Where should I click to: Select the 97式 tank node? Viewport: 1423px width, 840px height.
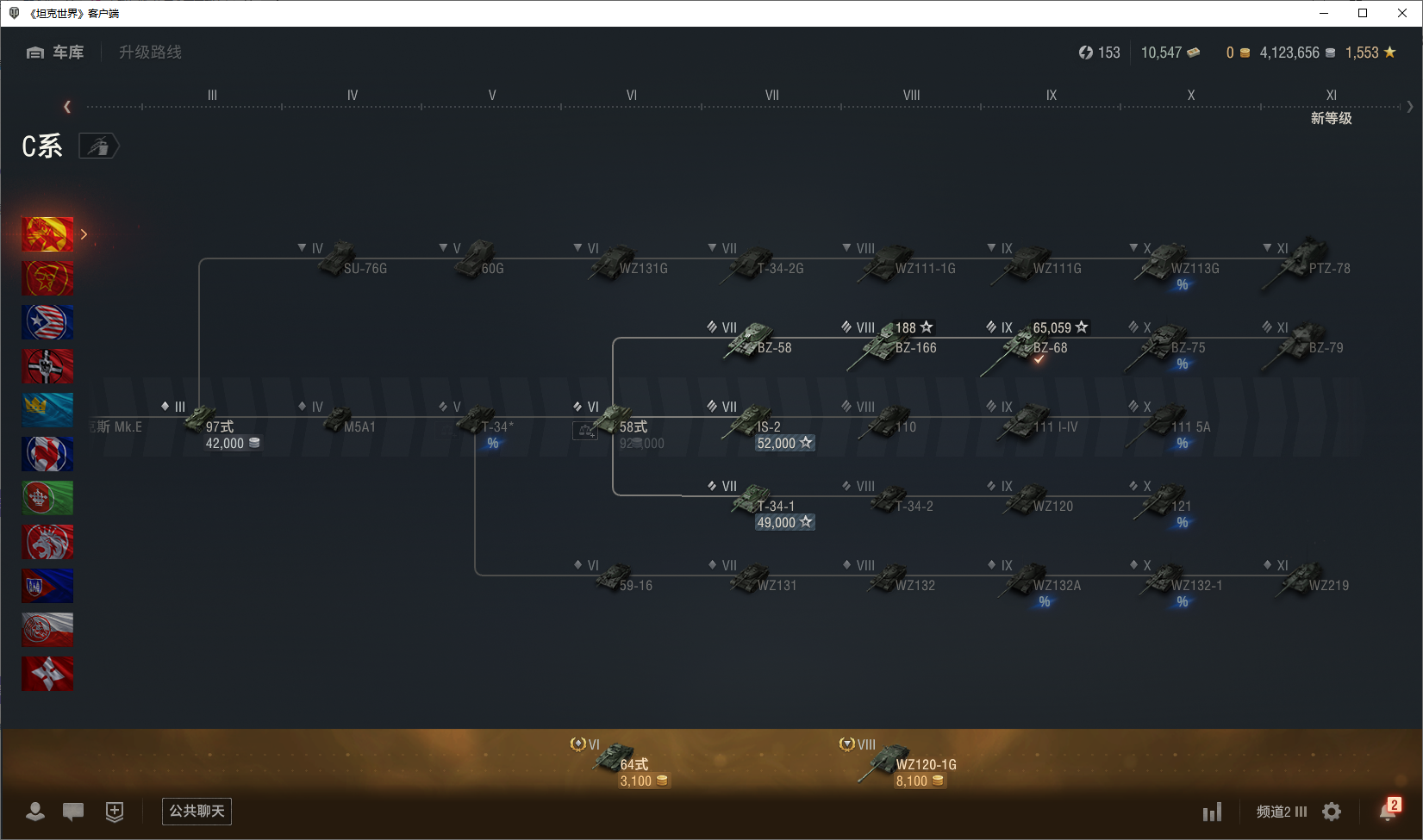211,426
